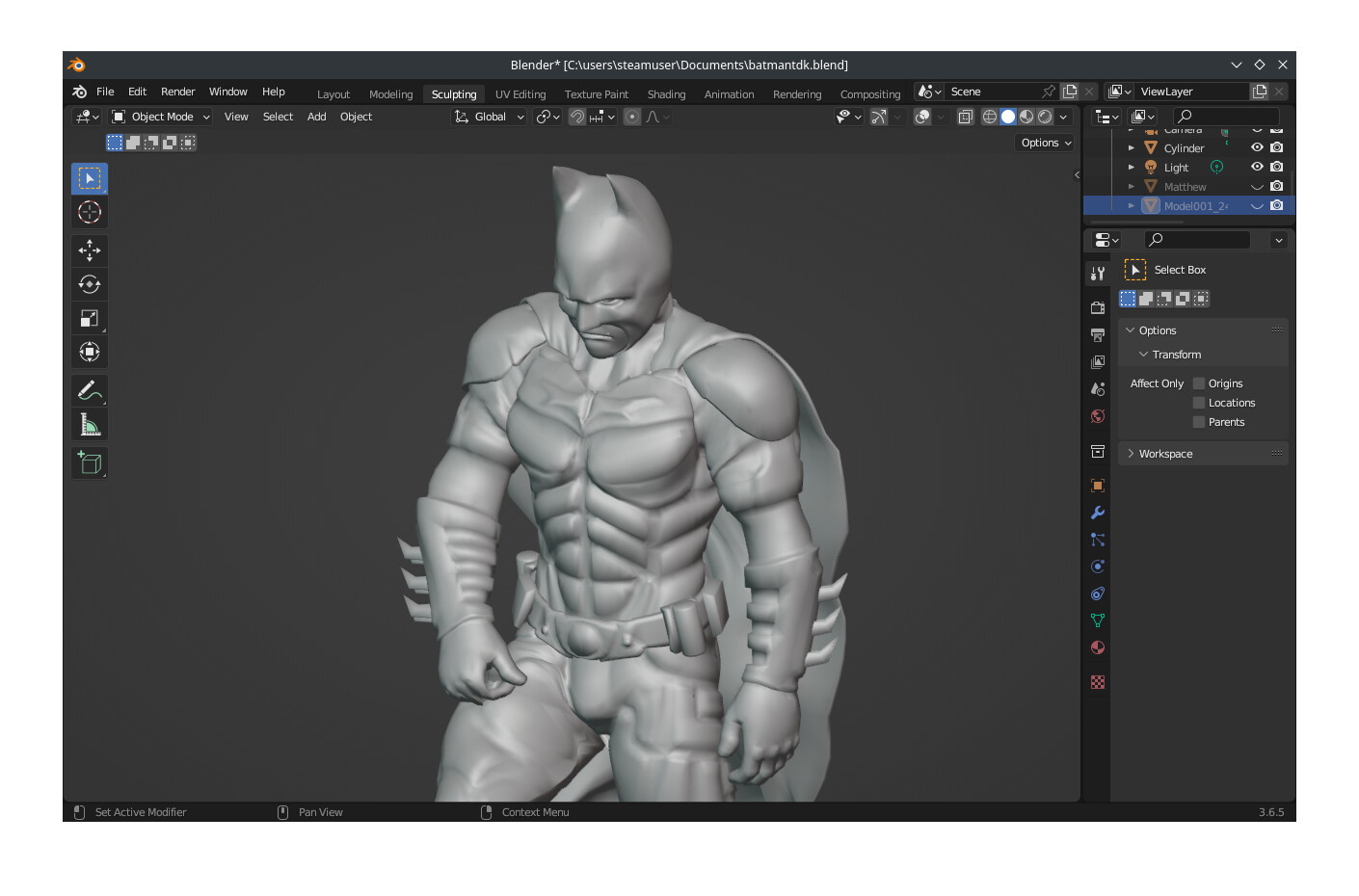Activate the Move tool
The height and width of the screenshot is (896, 1359).
tap(90, 250)
